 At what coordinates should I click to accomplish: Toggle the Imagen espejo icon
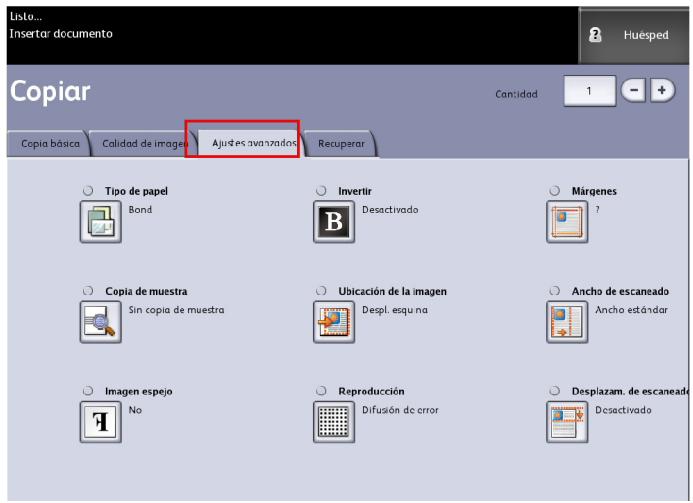coord(100,422)
